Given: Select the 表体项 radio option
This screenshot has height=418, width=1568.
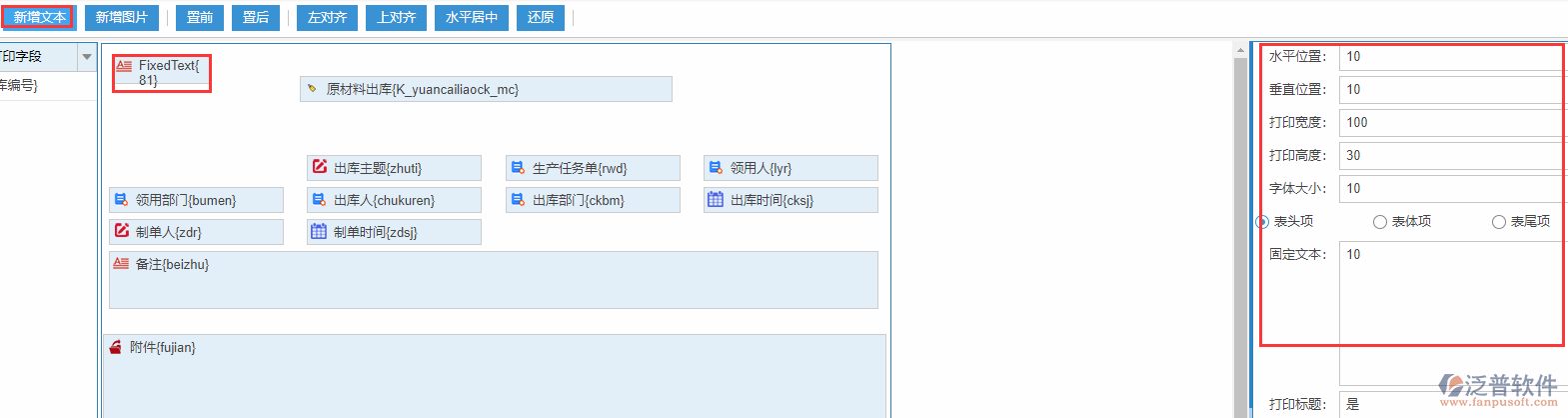Looking at the screenshot, I should click(1380, 222).
